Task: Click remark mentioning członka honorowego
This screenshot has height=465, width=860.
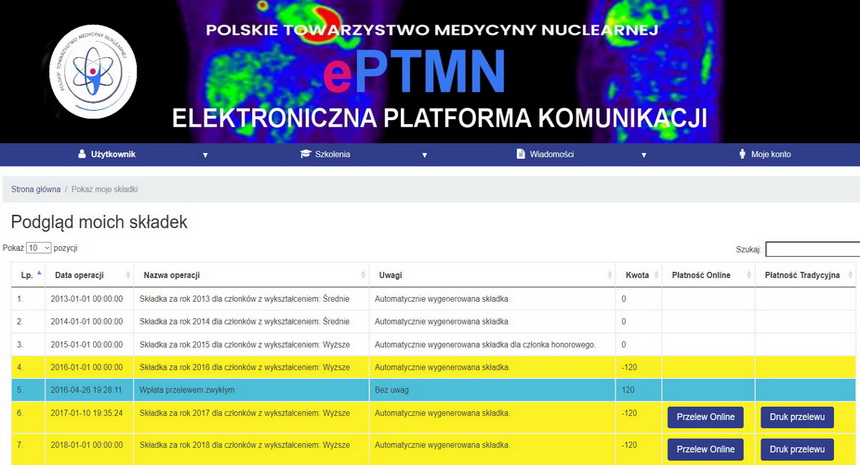Action: [485, 344]
